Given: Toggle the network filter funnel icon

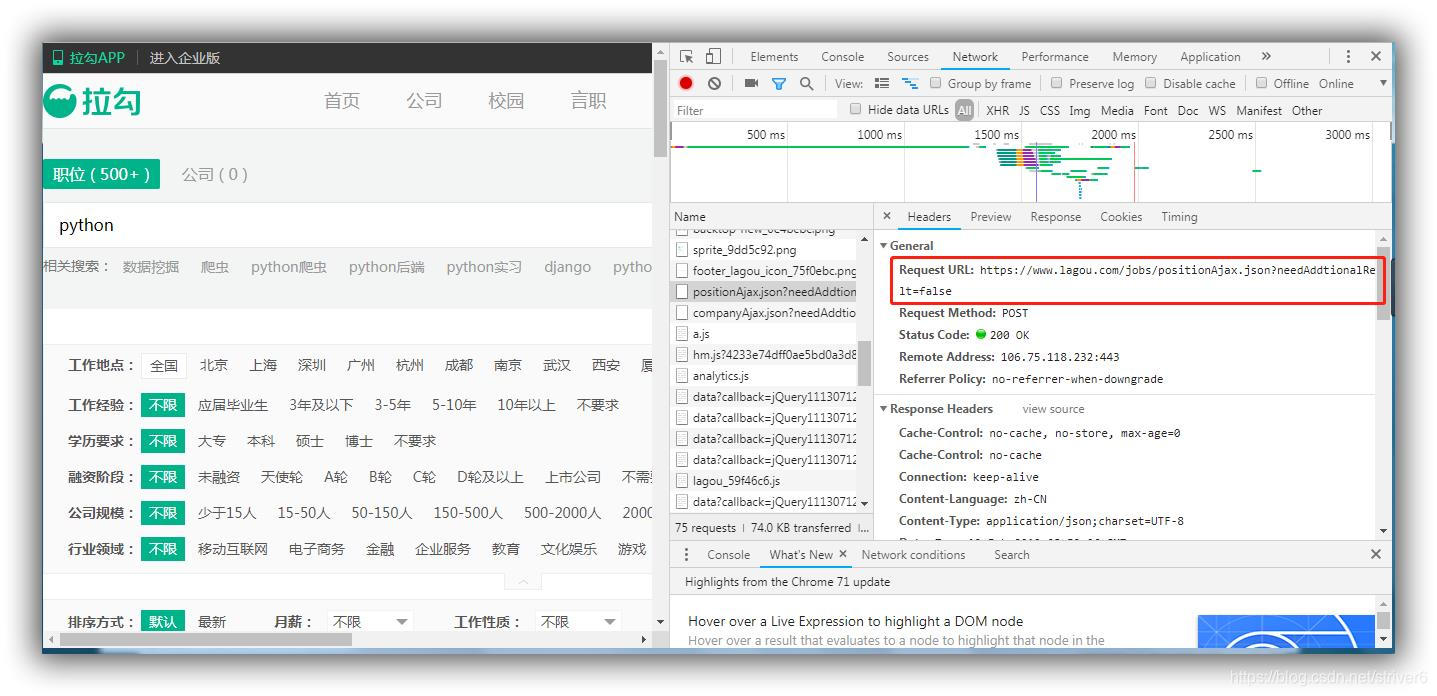Looking at the screenshot, I should click(x=778, y=84).
